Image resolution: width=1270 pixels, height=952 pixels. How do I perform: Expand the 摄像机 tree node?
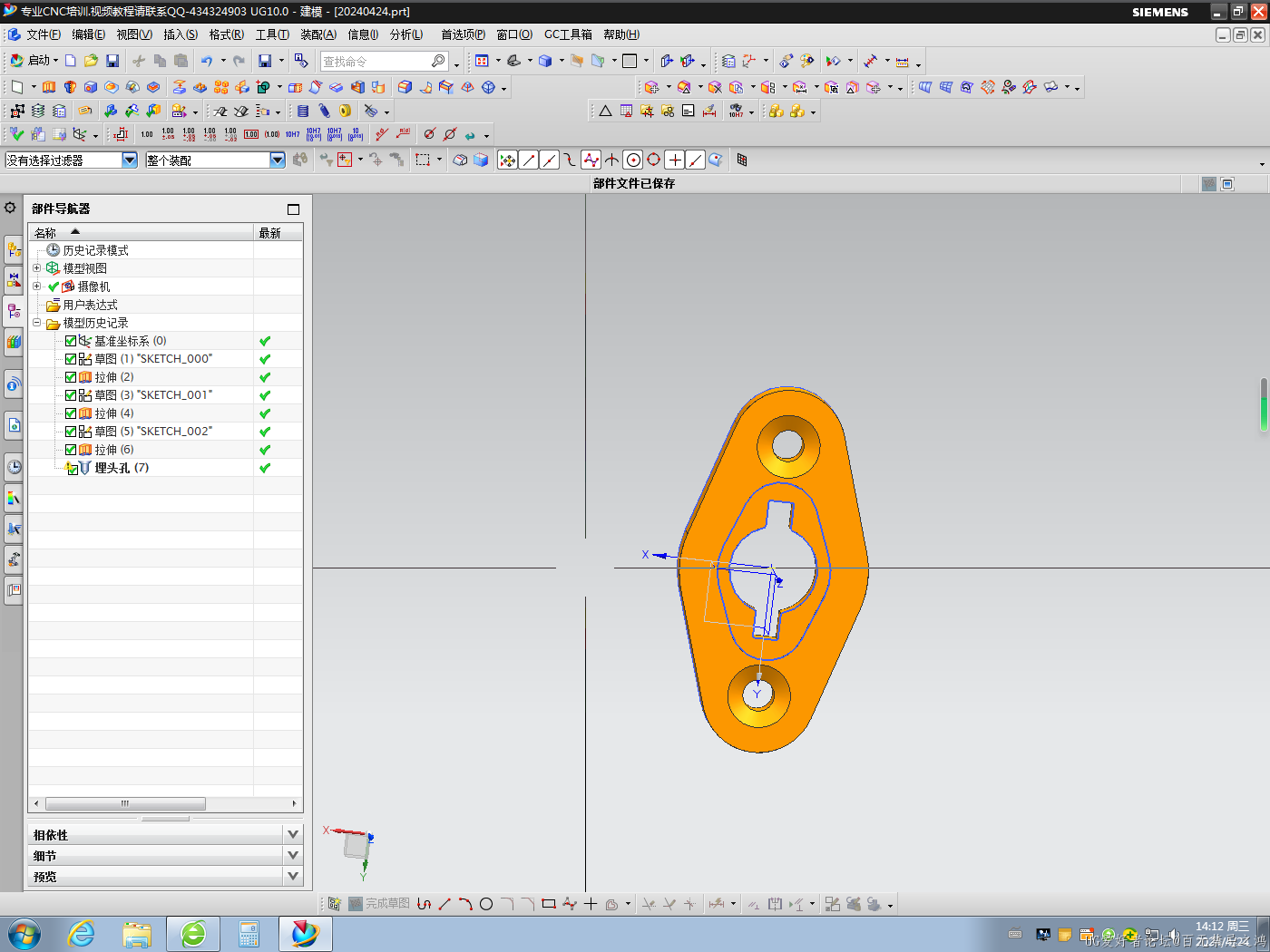[37, 287]
